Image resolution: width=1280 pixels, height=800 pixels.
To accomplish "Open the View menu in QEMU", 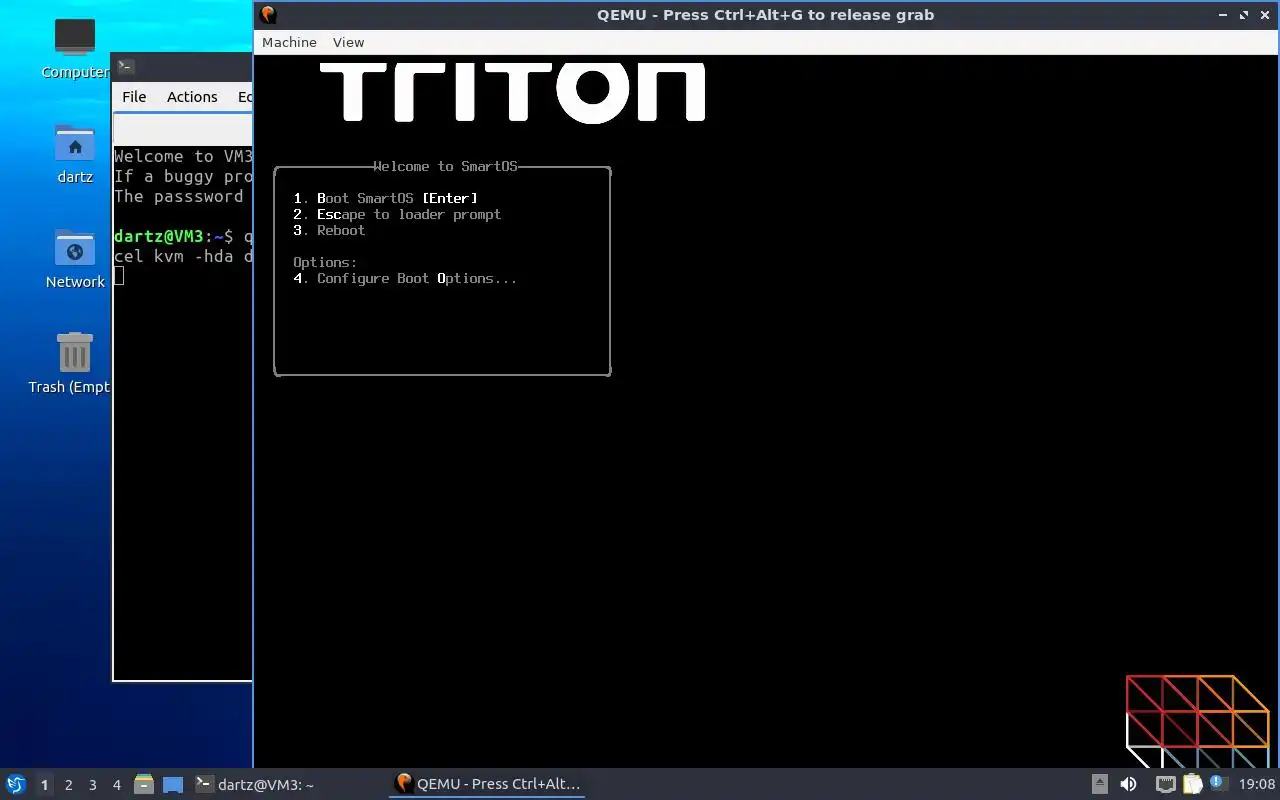I will coord(348,42).
